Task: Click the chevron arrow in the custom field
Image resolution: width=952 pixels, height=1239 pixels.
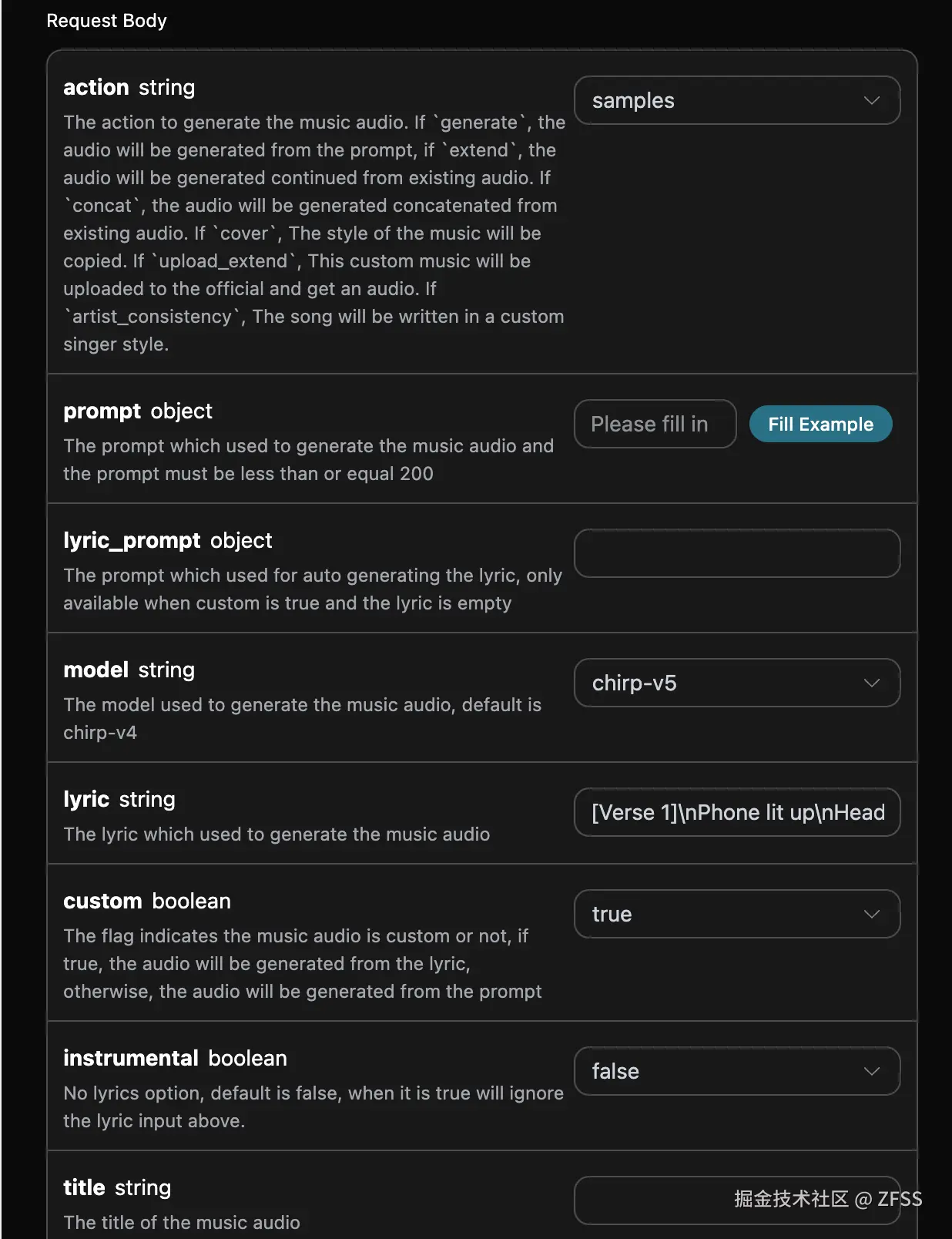Action: (871, 915)
